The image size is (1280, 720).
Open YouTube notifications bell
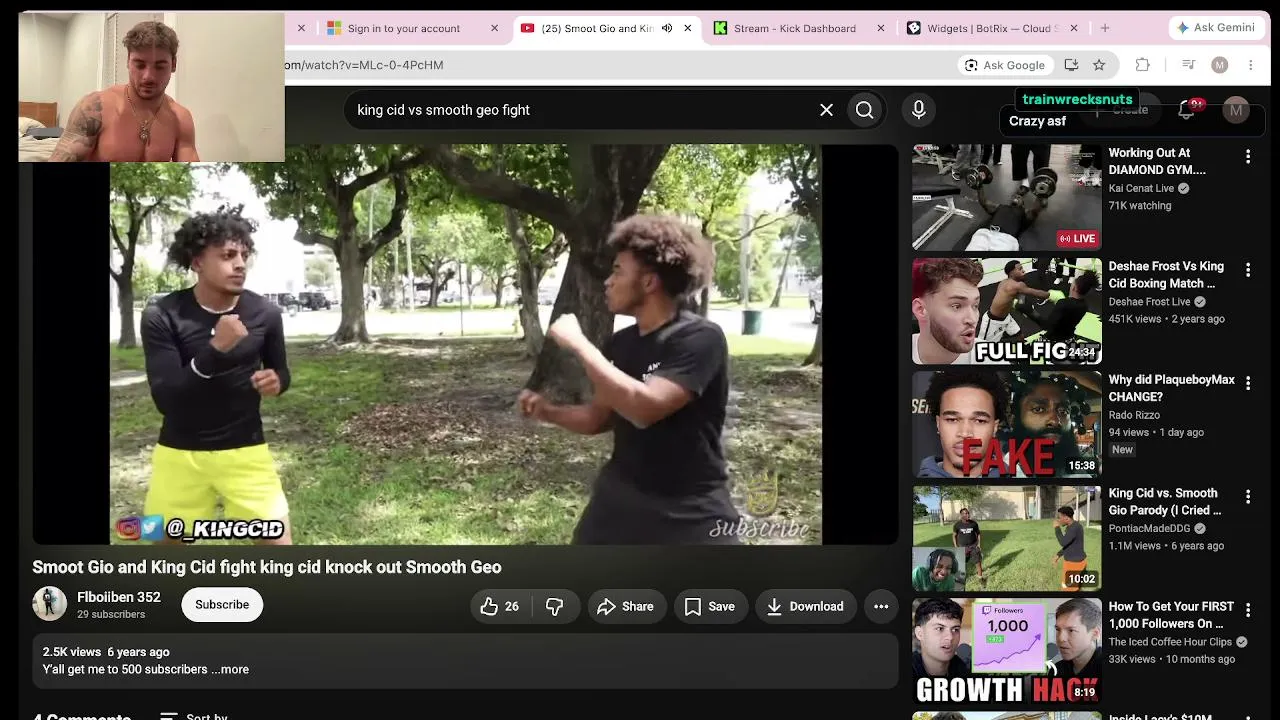[1186, 110]
